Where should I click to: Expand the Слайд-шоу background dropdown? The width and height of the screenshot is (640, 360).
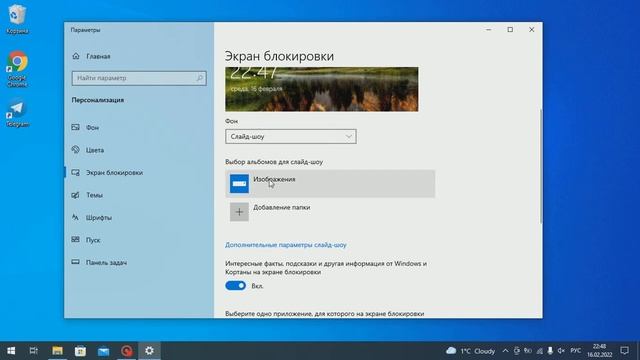pyautogui.click(x=291, y=136)
